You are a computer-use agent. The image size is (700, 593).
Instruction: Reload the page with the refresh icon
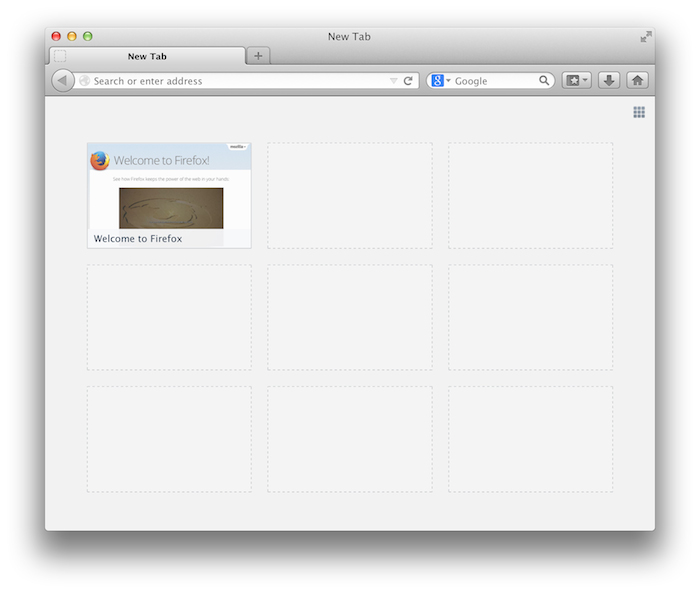408,81
